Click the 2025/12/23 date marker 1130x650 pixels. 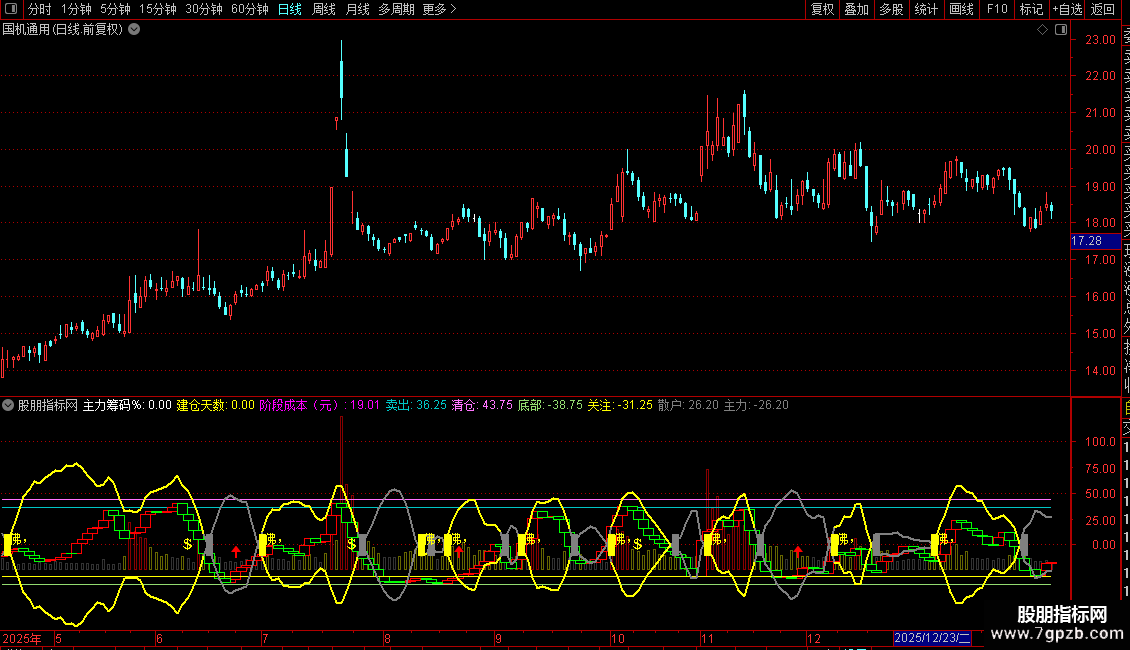[930, 638]
